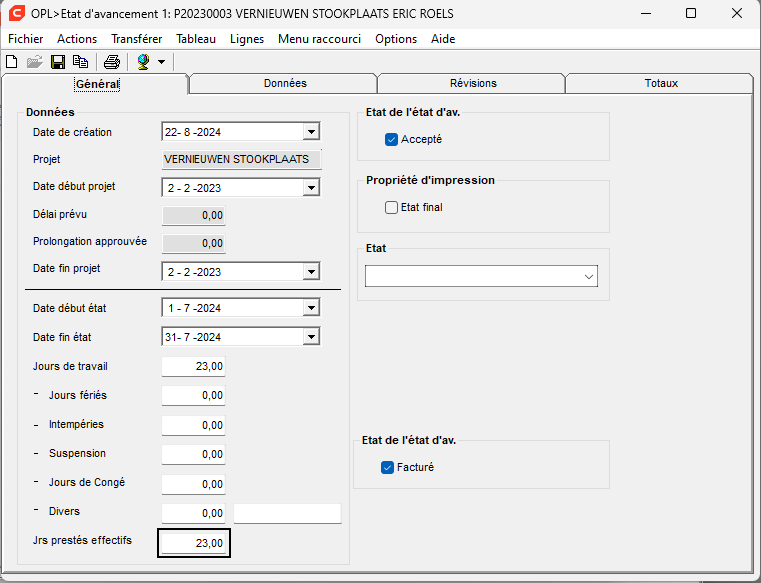Open the Date de création dropdown
The height and width of the screenshot is (583, 761).
click(311, 132)
